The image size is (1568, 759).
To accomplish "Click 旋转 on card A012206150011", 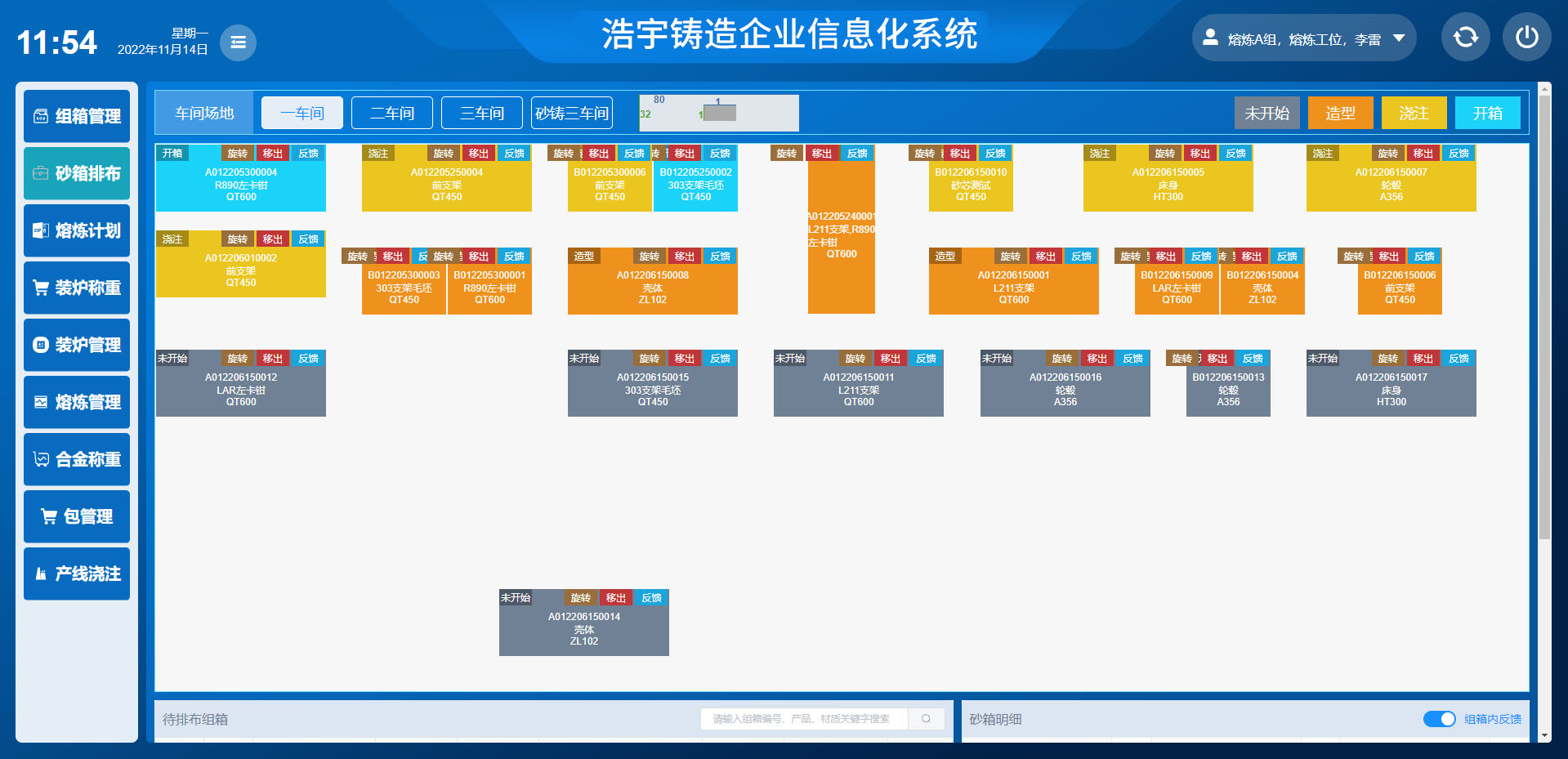I will (x=855, y=358).
